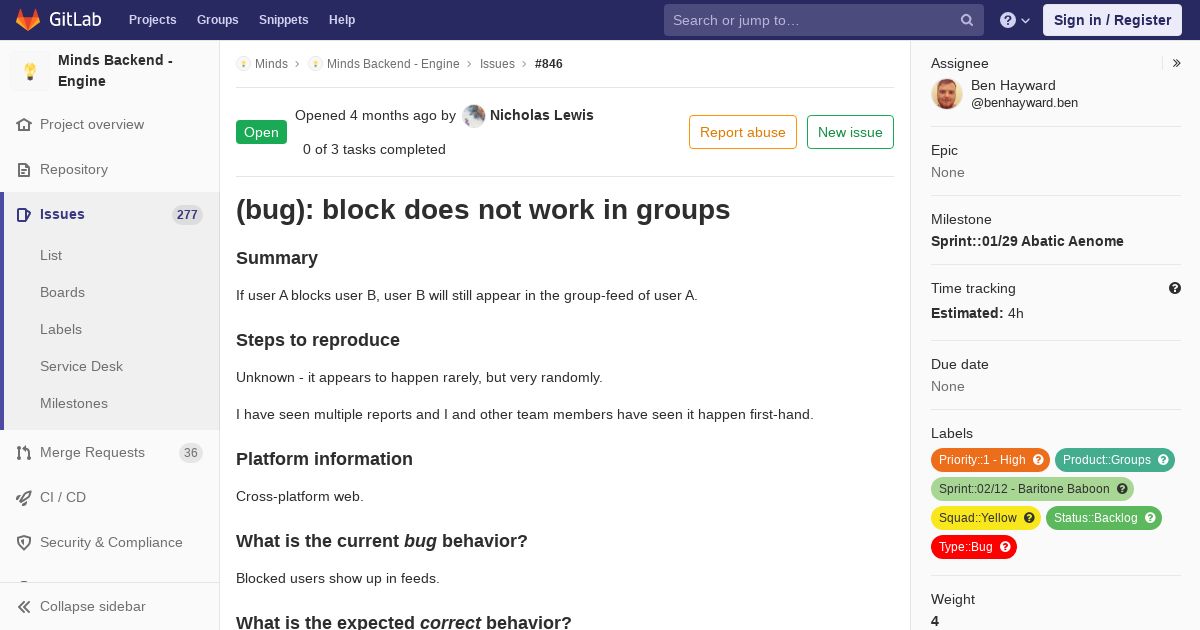Viewport: 1200px width, 630px height.
Task: Click the Repository sidebar link
Action: 74,170
